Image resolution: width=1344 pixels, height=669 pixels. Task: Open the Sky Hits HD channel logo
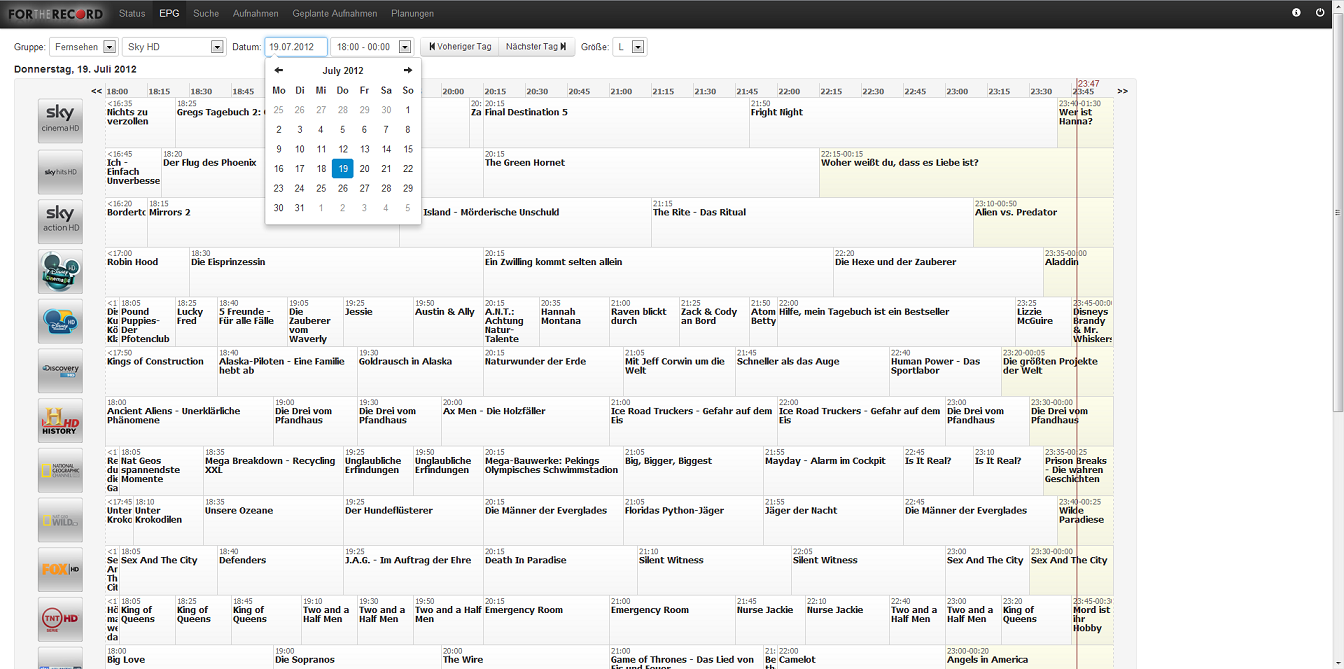pyautogui.click(x=60, y=172)
